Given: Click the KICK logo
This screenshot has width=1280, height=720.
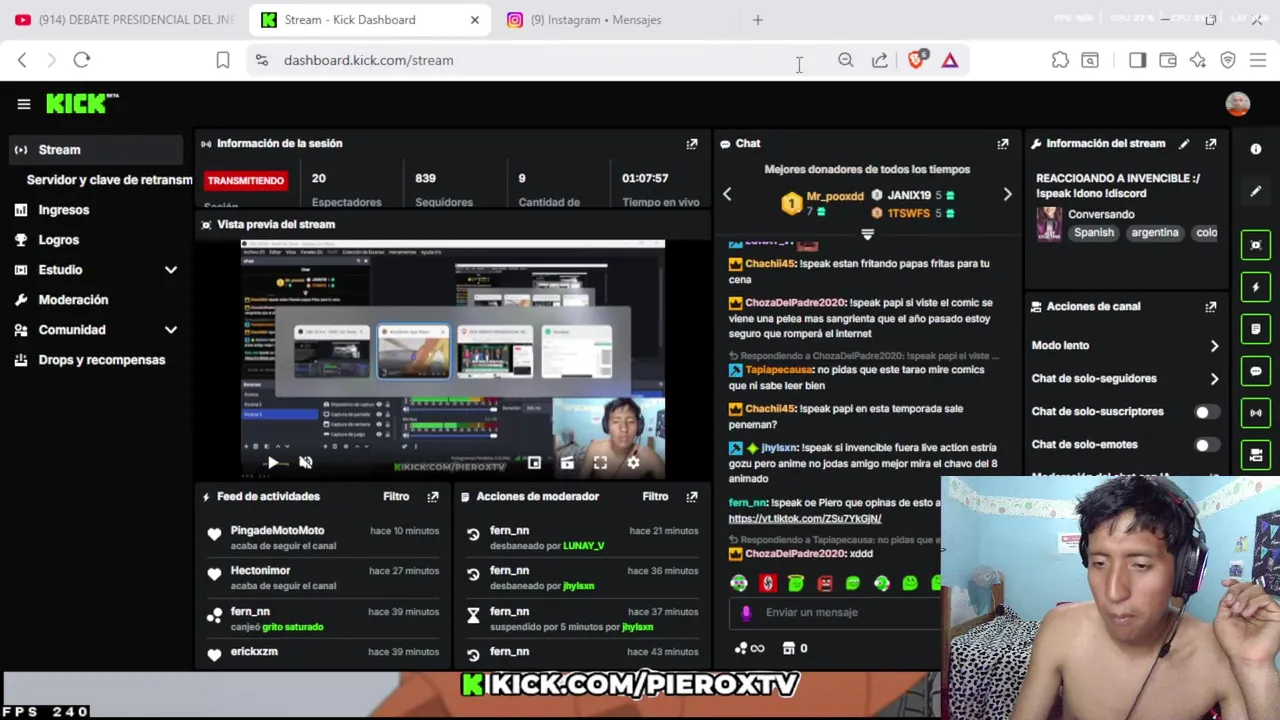Looking at the screenshot, I should [x=82, y=103].
